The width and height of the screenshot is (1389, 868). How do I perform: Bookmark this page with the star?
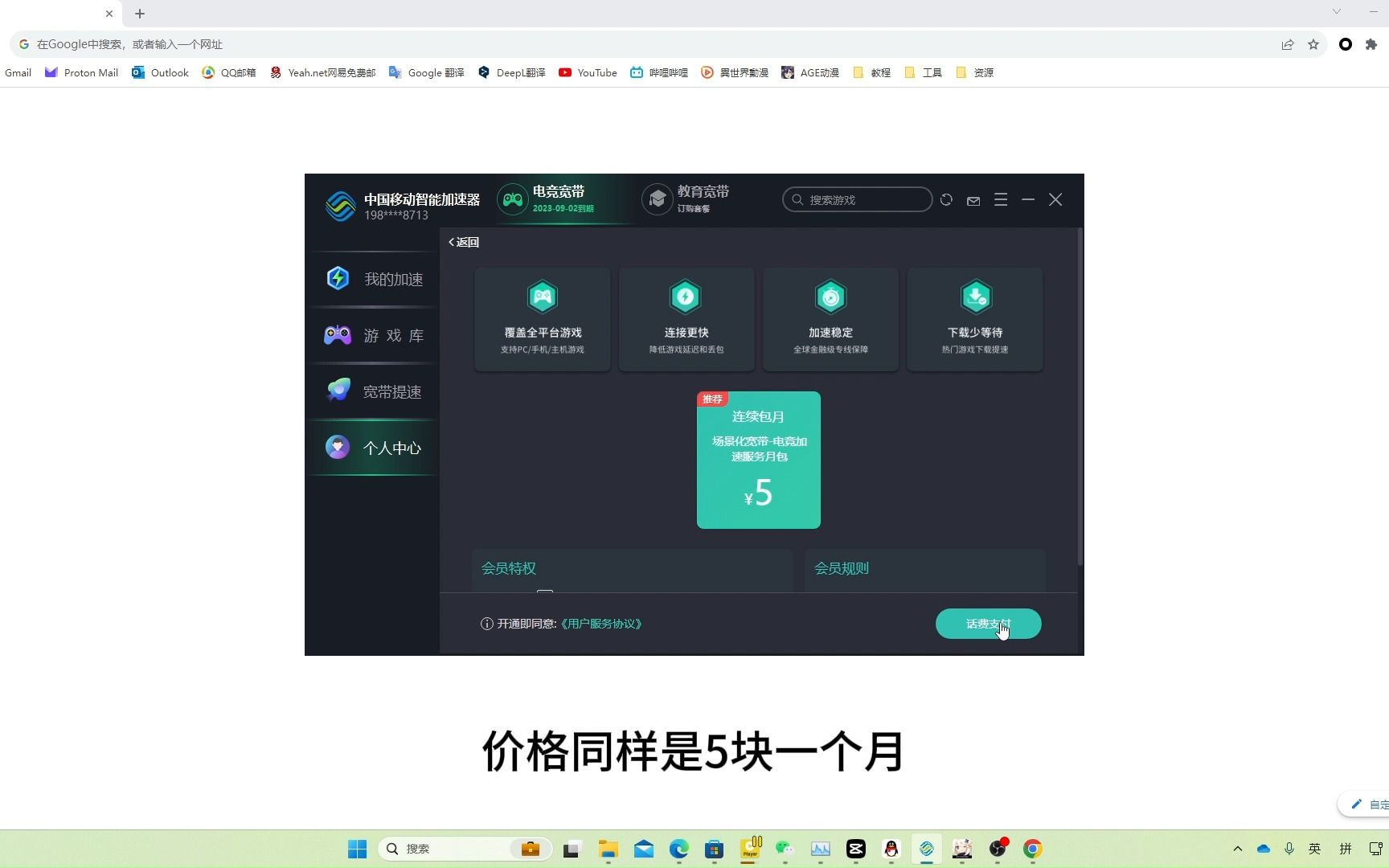point(1313,44)
